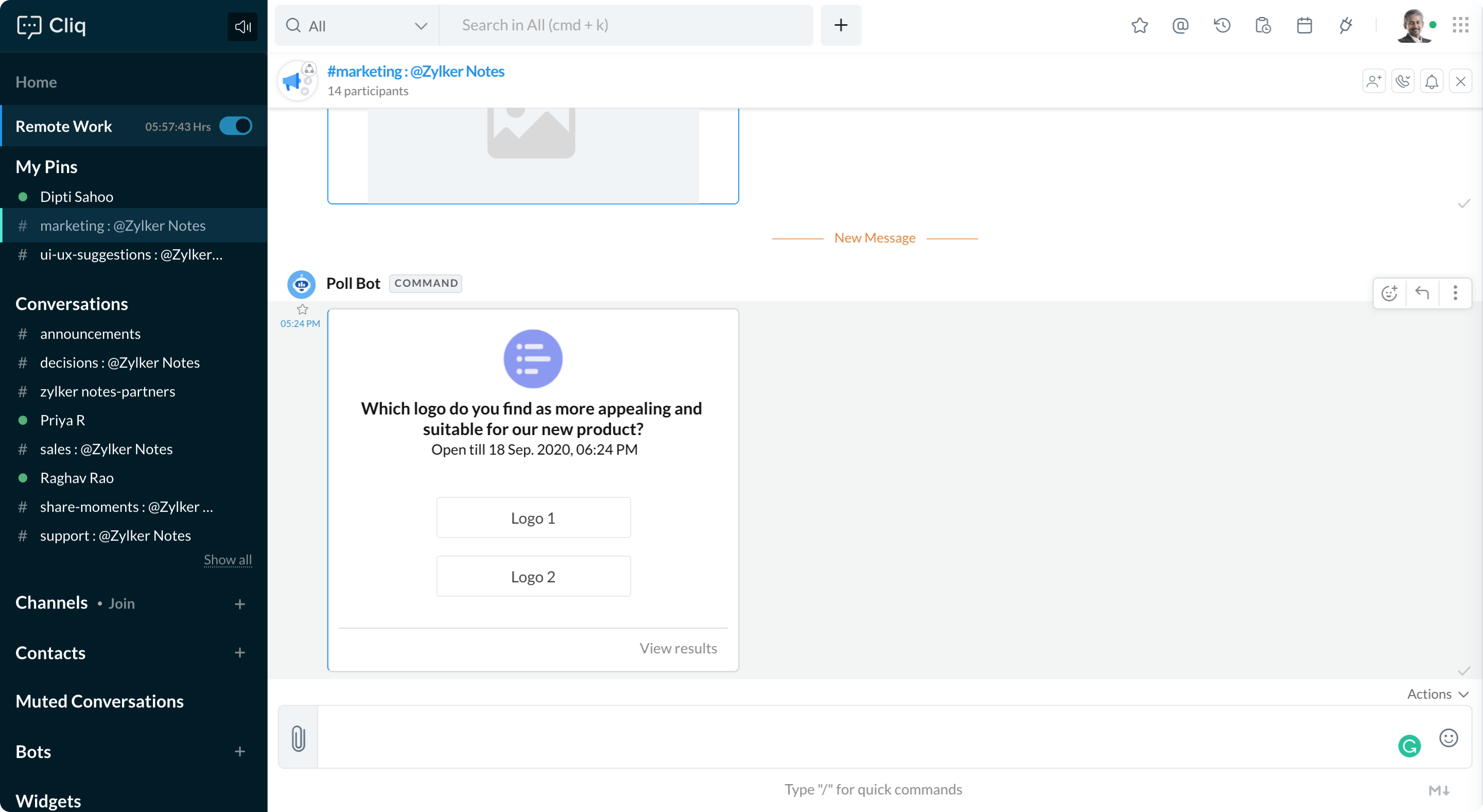Vote for Logo 1 in the poll
This screenshot has height=812, width=1483.
pos(533,518)
